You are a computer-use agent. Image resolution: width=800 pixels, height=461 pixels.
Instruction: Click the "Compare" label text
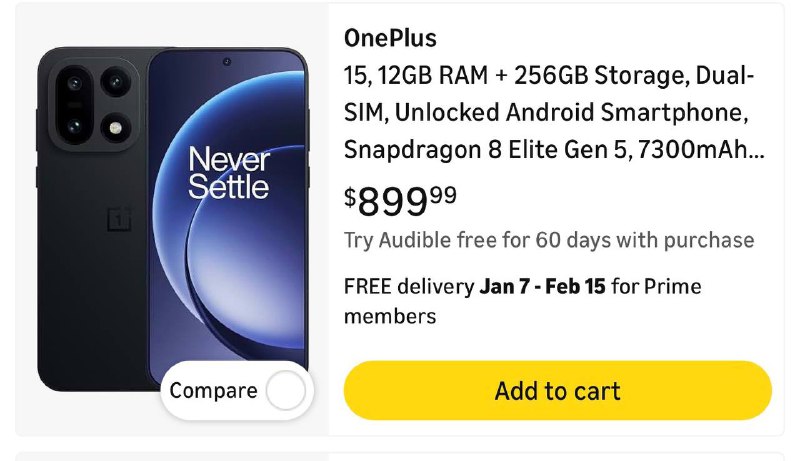coord(213,391)
